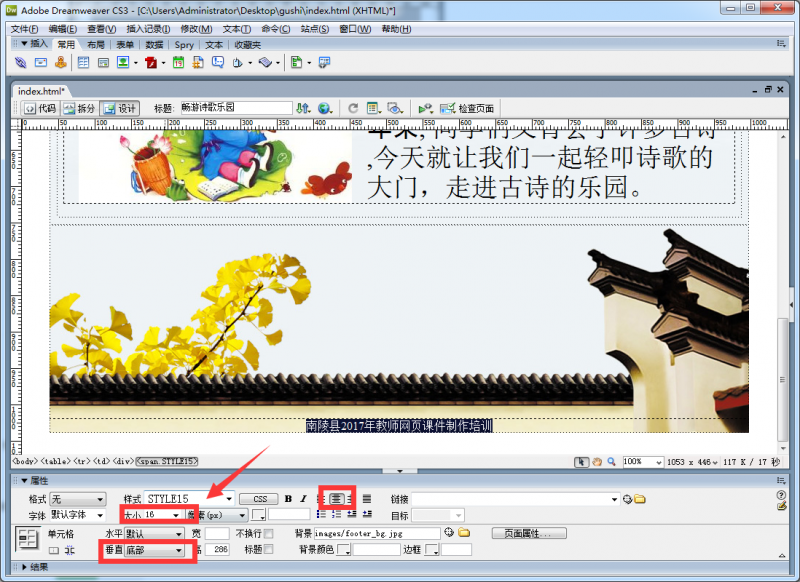Open the Format (格式) dropdown

click(78, 499)
